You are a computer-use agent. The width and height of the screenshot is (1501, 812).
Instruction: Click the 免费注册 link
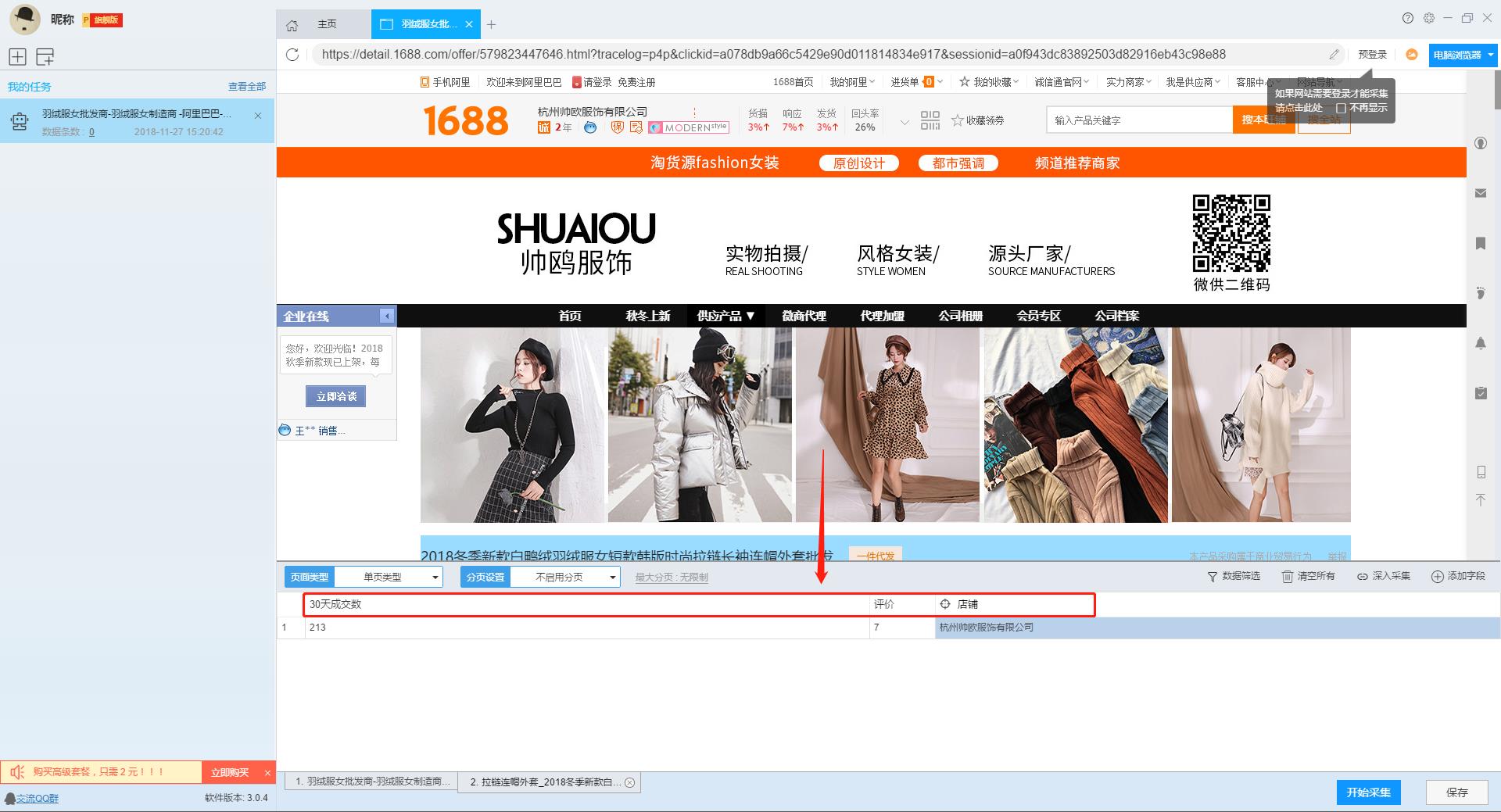click(x=636, y=82)
